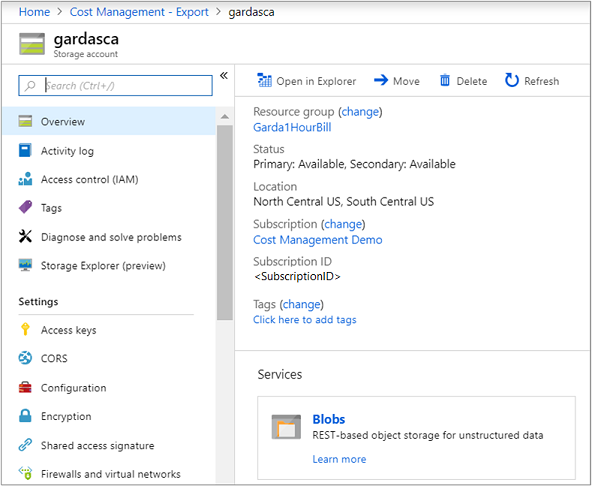
Task: Open Cost Management Demo subscription link
Action: tap(318, 240)
